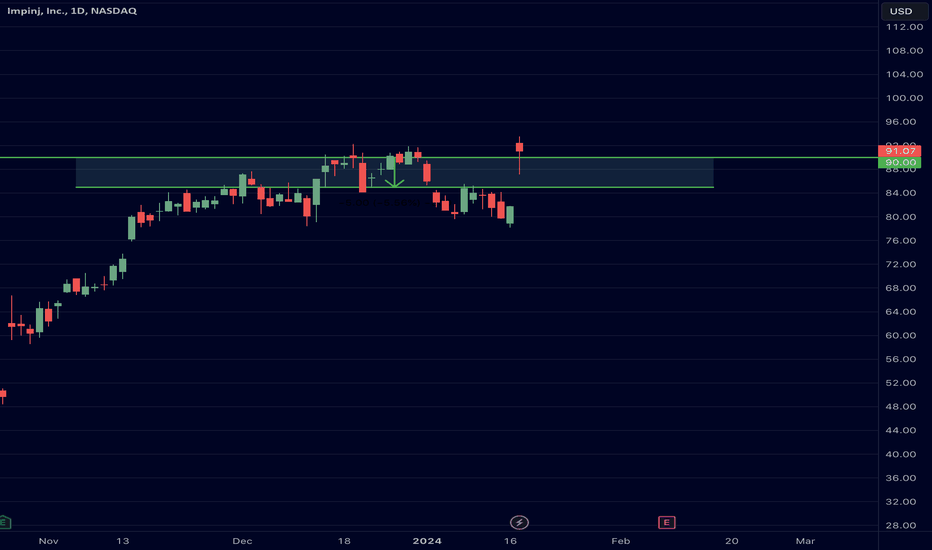Click the green 90.00 price line label

[x=899, y=162]
